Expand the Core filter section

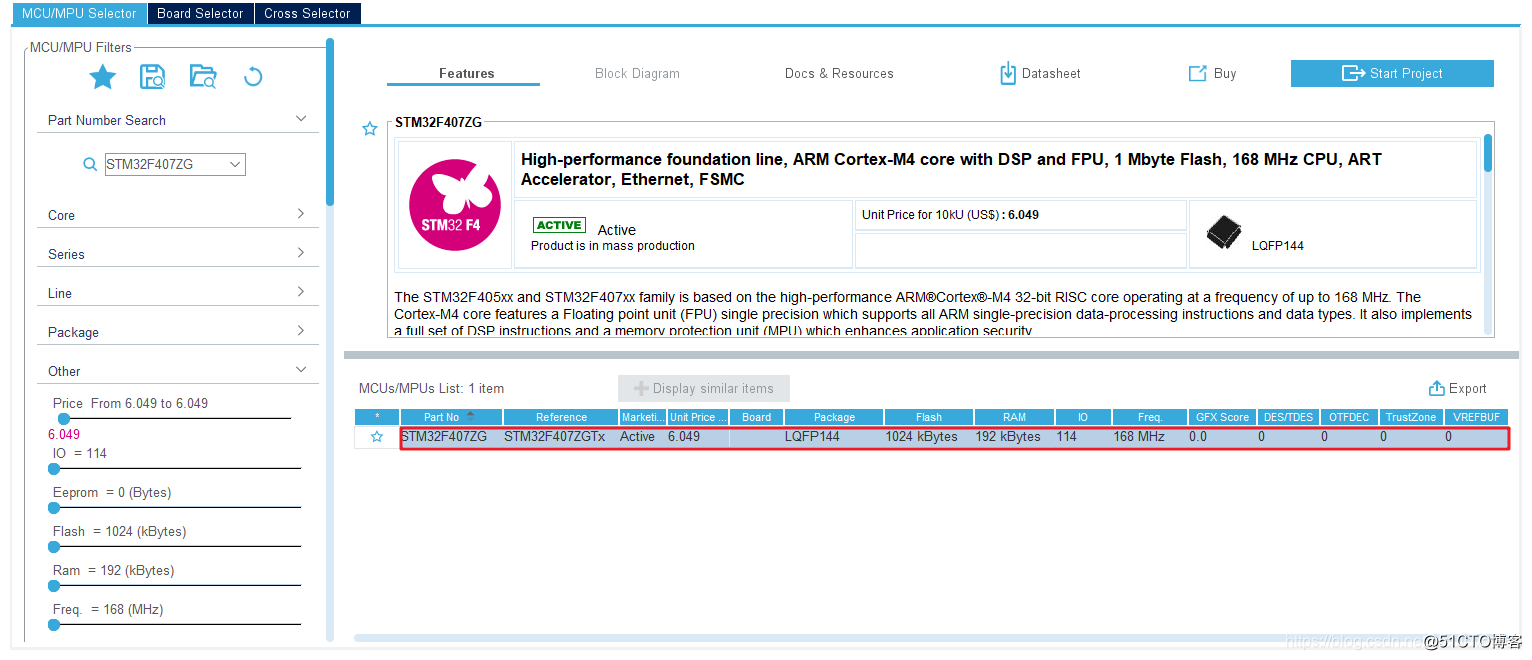tap(301, 214)
